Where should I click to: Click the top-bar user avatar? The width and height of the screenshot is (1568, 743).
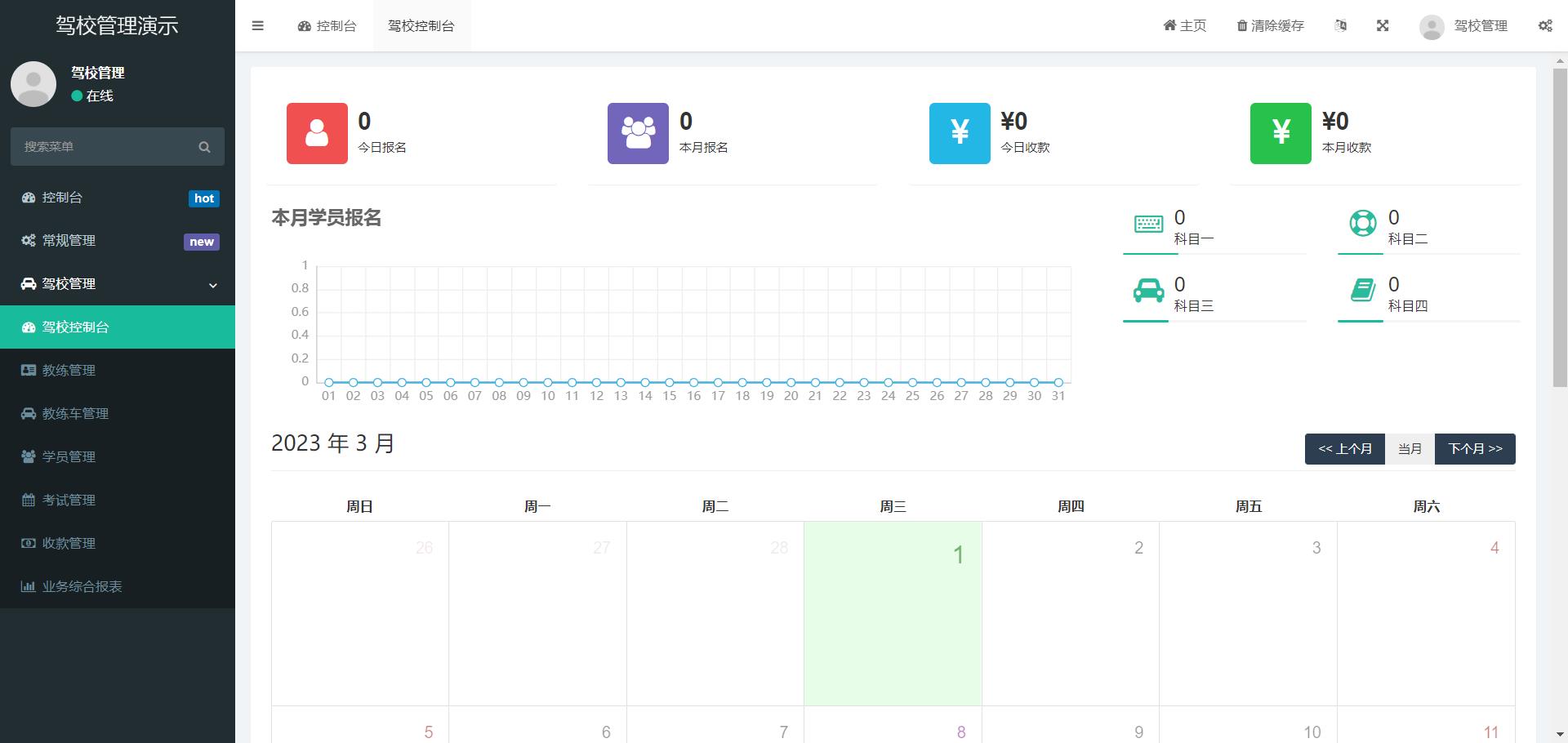click(1432, 26)
